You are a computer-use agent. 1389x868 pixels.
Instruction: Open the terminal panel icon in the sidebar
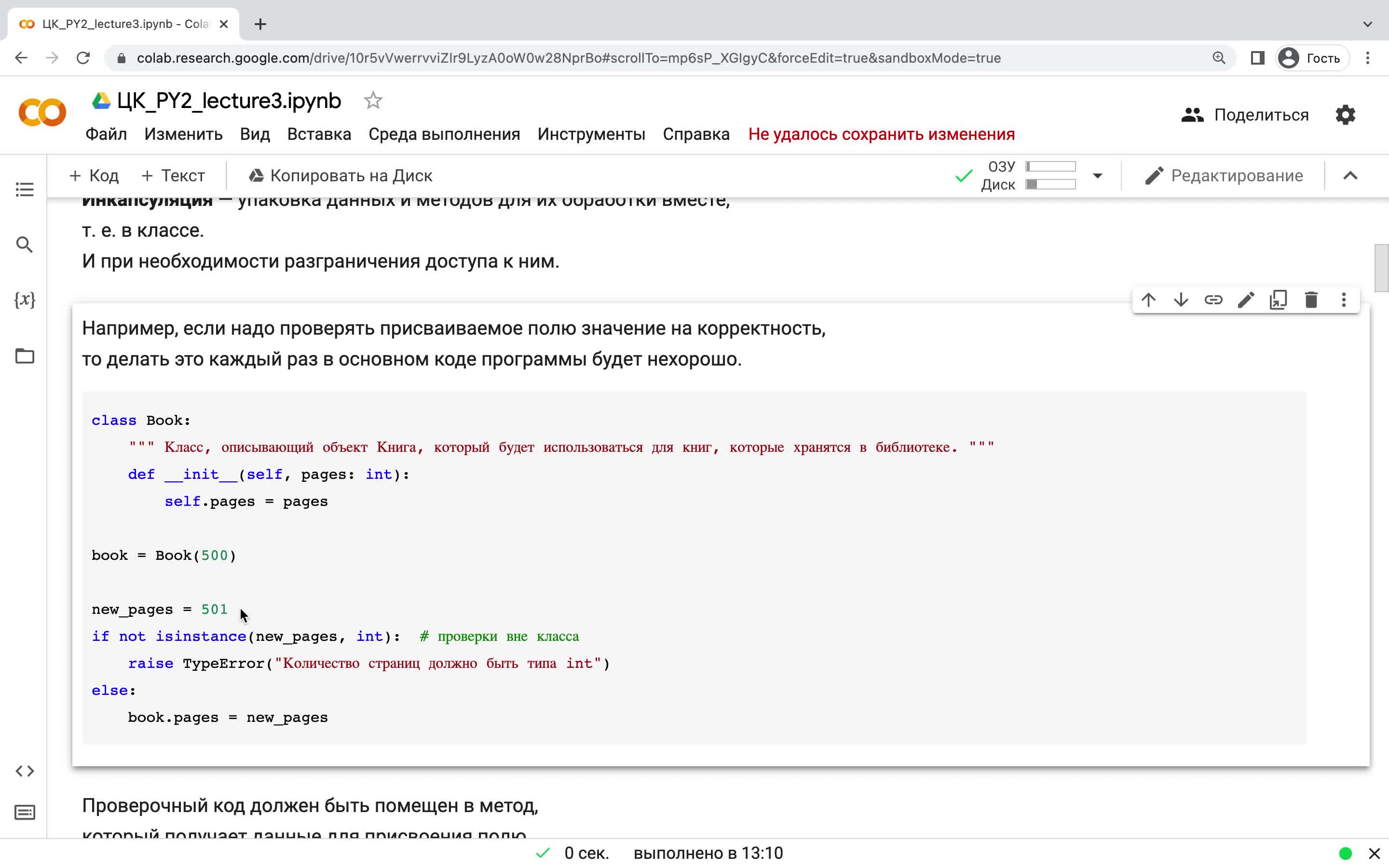pos(24,813)
